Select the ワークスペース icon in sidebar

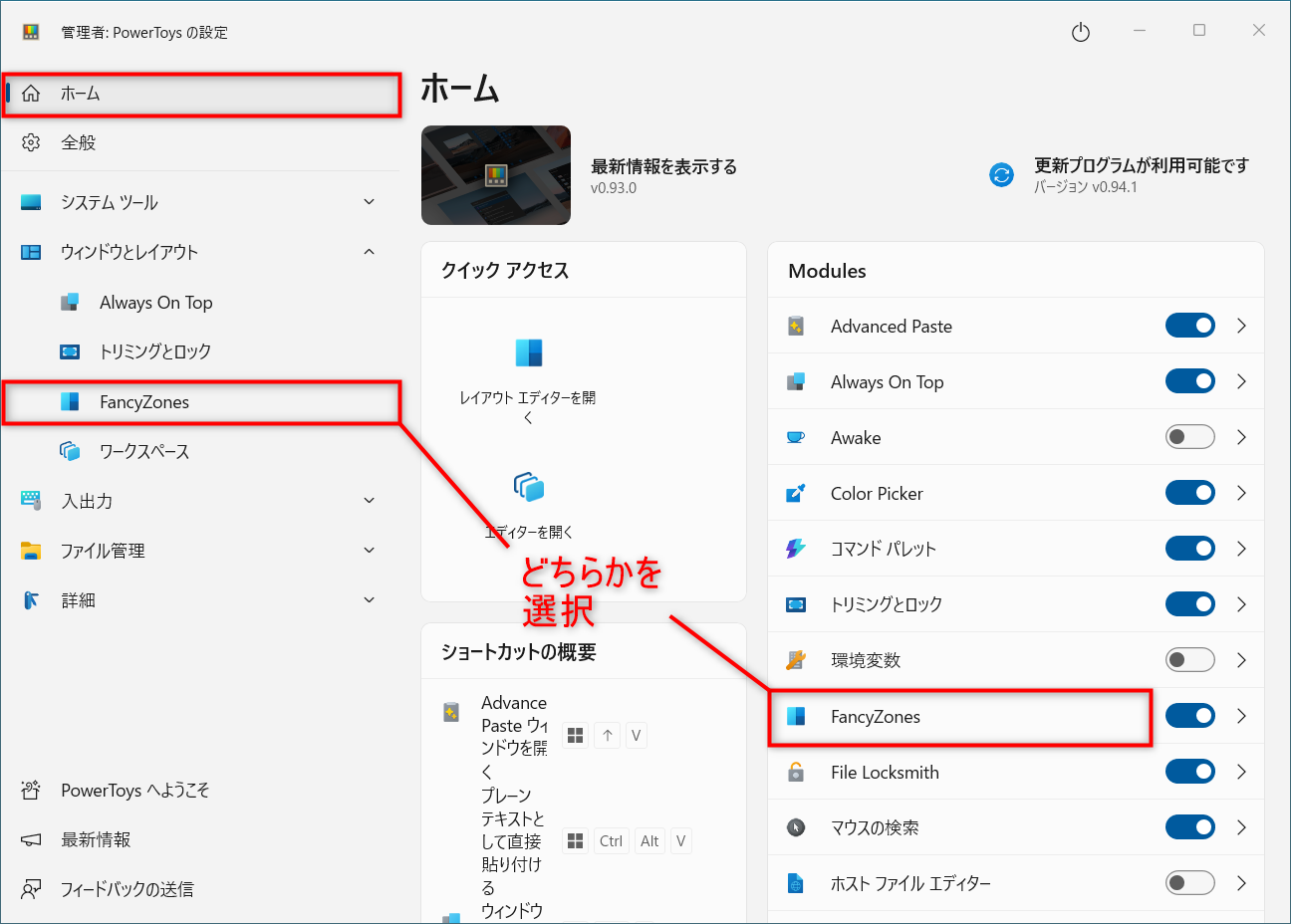point(71,451)
